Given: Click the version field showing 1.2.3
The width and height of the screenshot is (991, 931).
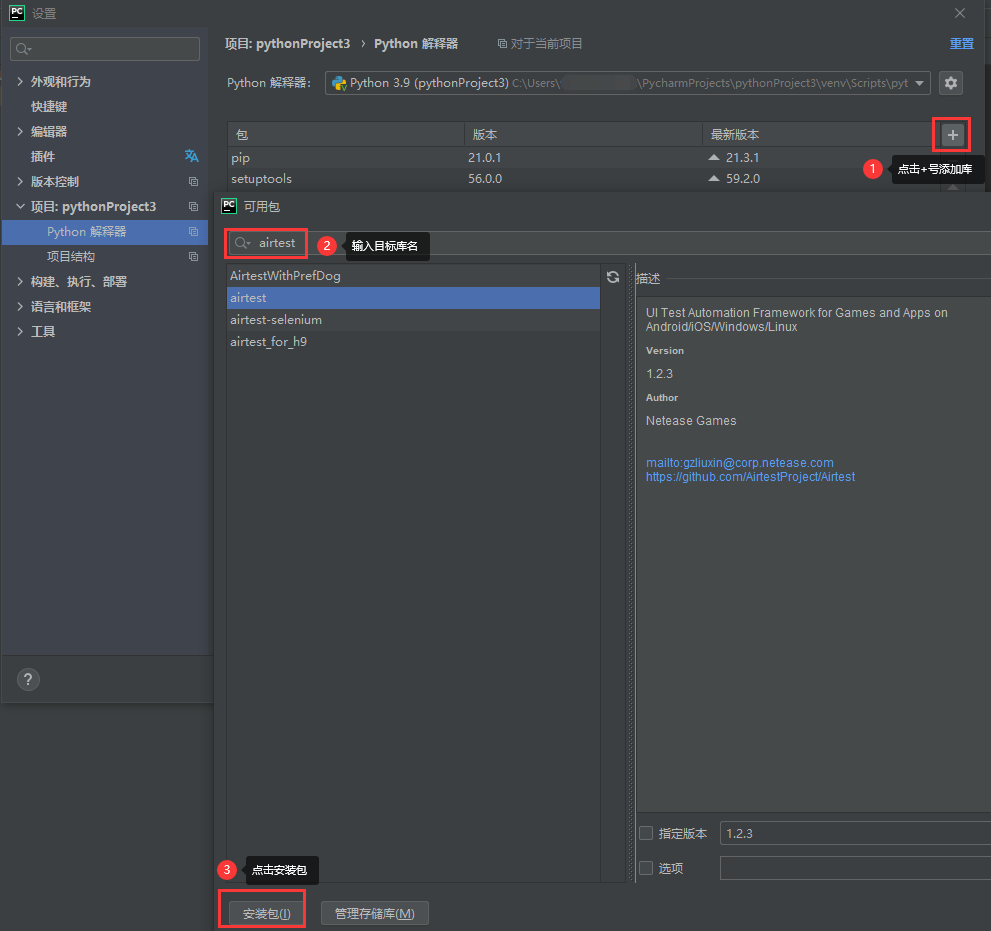Looking at the screenshot, I should [855, 833].
